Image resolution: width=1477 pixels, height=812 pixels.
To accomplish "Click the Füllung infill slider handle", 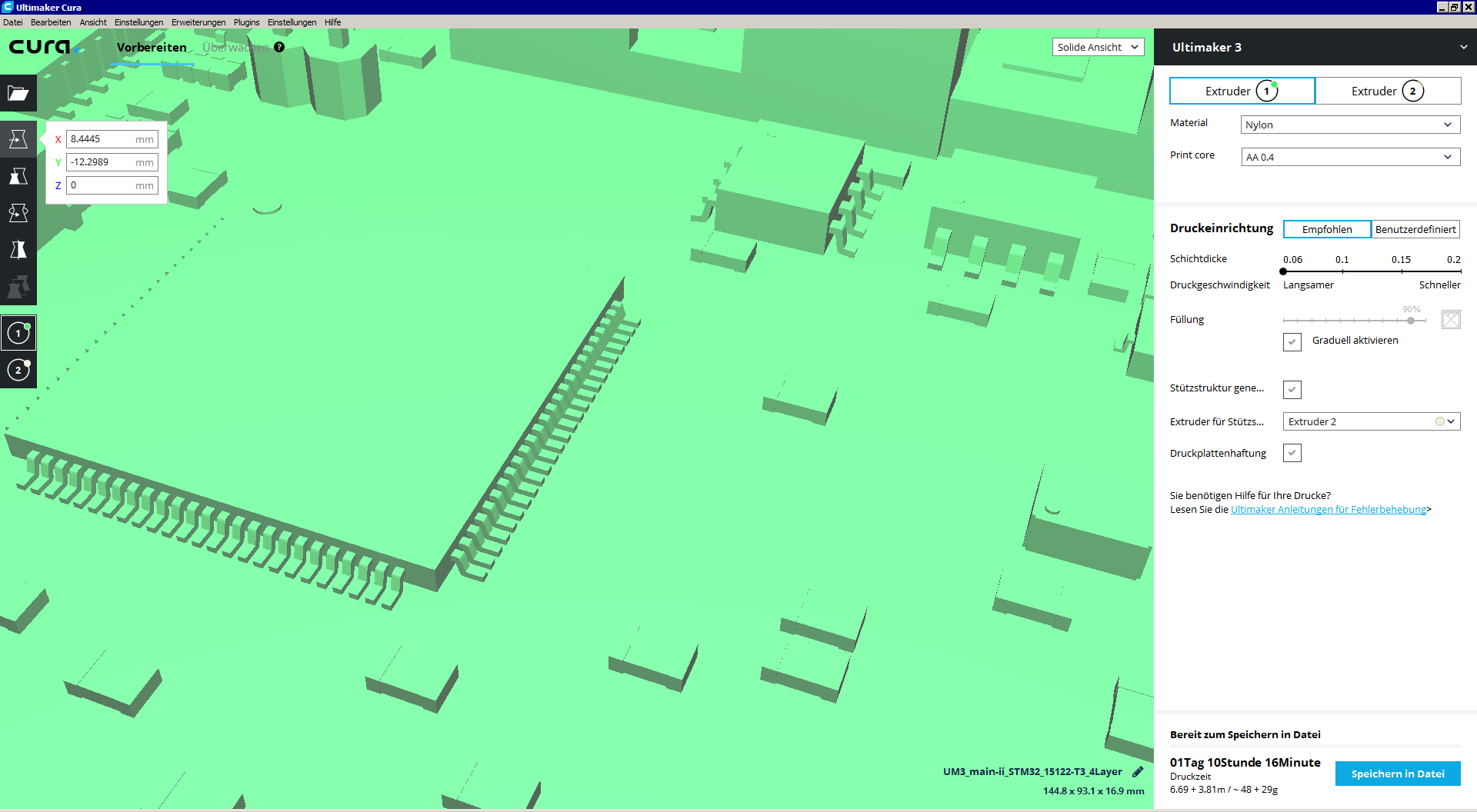I will pyautogui.click(x=1411, y=320).
